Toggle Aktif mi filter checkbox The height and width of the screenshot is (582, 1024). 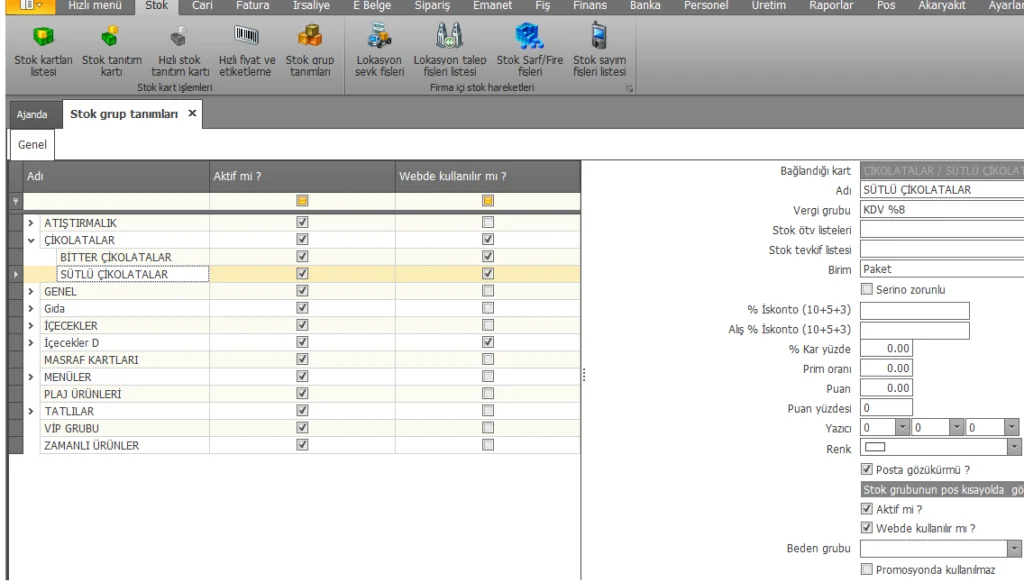click(x=302, y=201)
